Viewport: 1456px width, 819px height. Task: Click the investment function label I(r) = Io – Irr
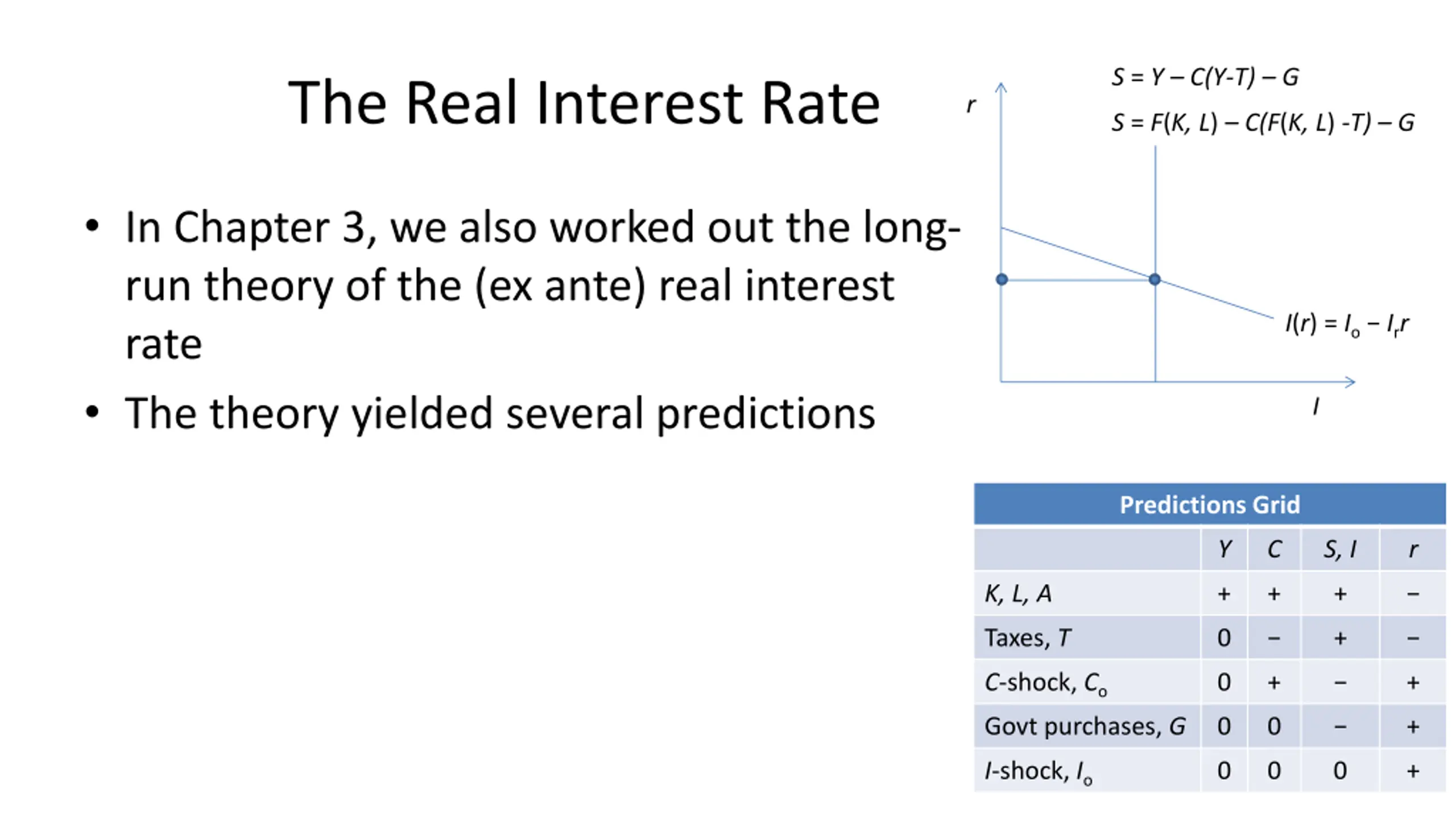click(x=1347, y=325)
